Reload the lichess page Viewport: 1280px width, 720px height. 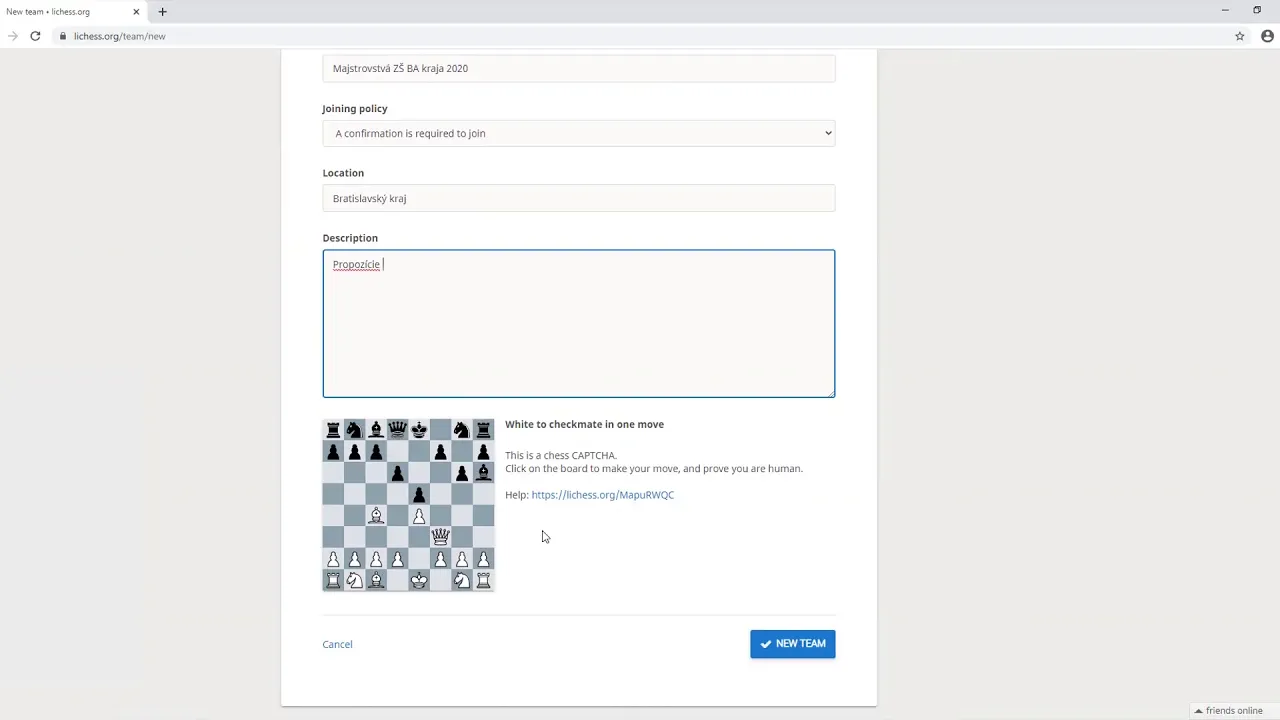pos(35,36)
